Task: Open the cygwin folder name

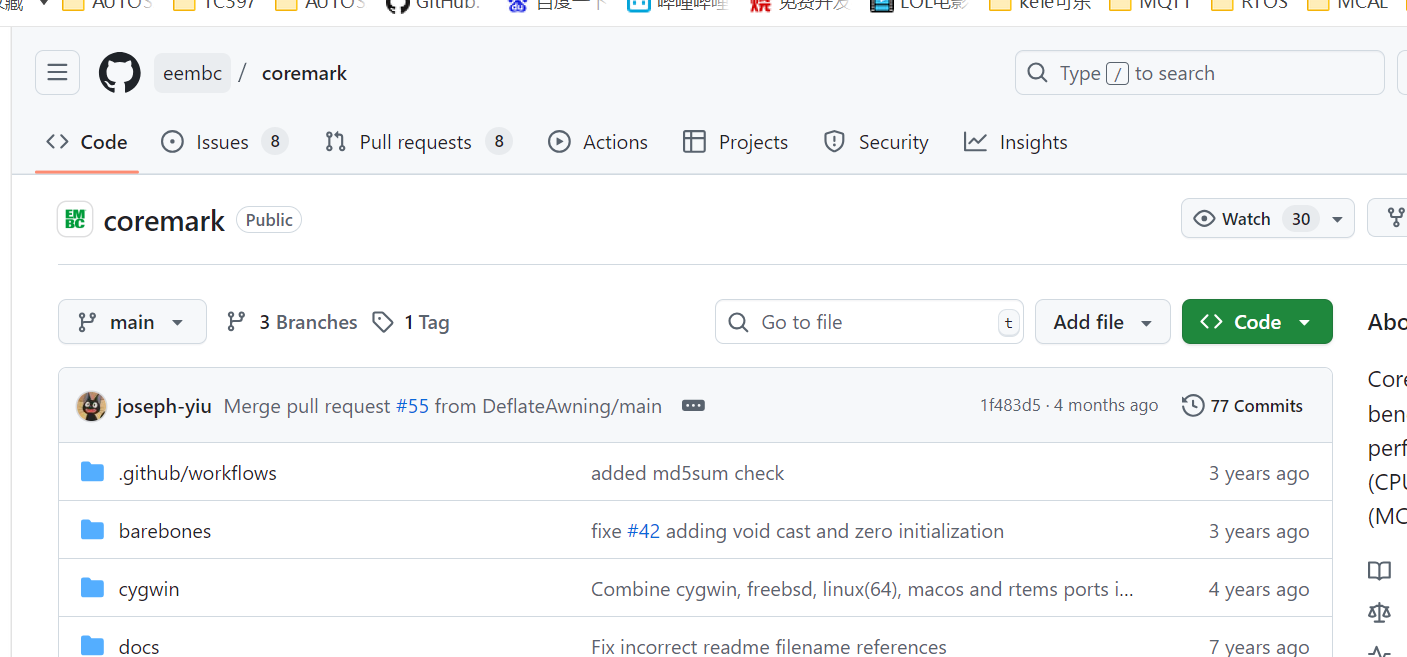Action: 149,589
